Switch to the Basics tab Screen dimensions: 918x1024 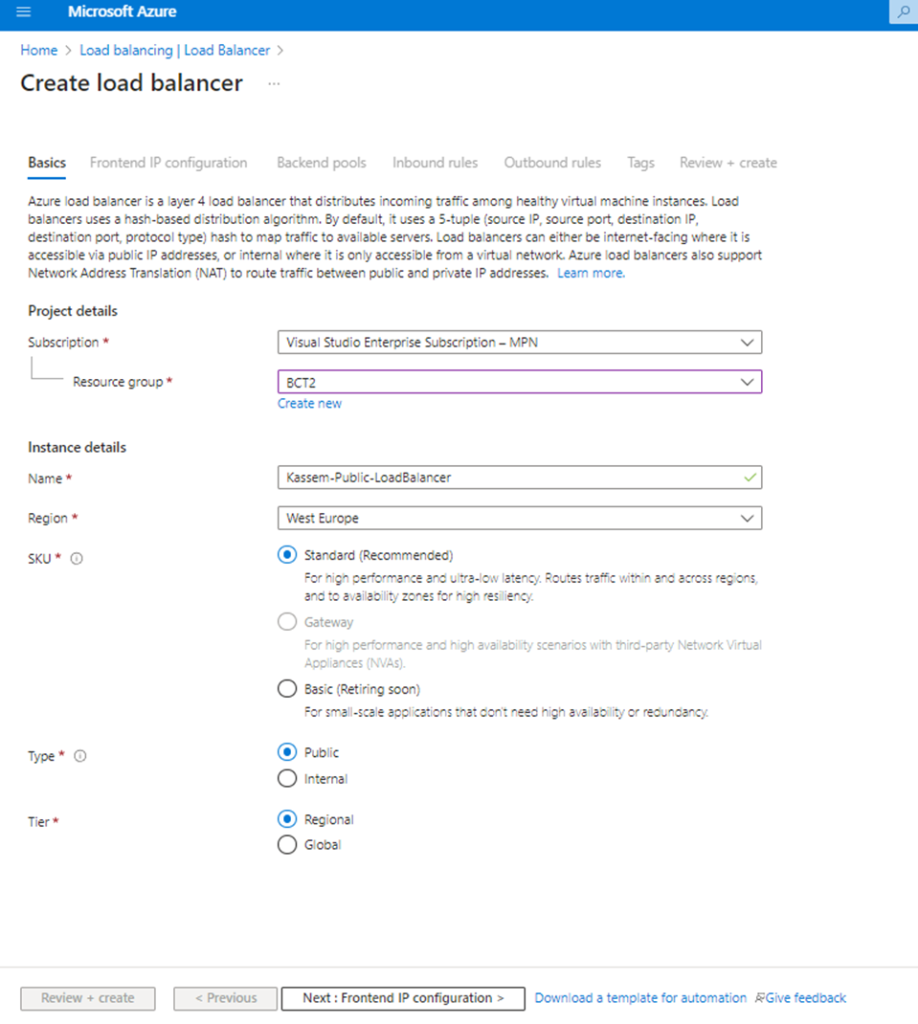[47, 163]
